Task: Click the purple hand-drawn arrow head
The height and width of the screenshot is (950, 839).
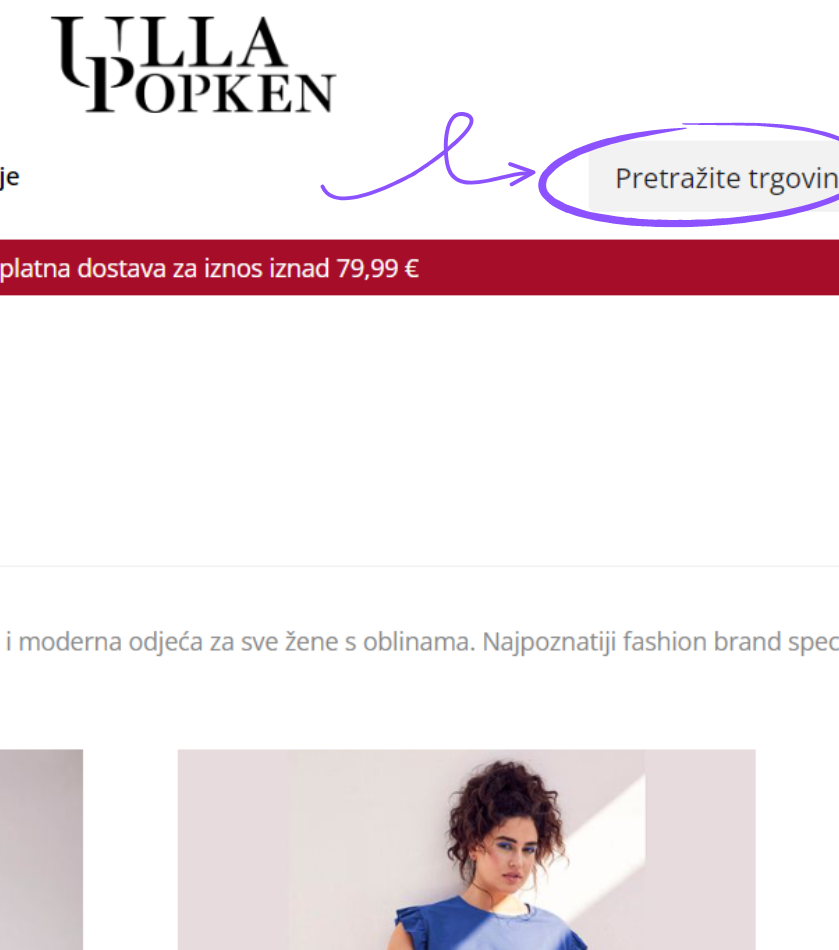Action: click(x=523, y=173)
